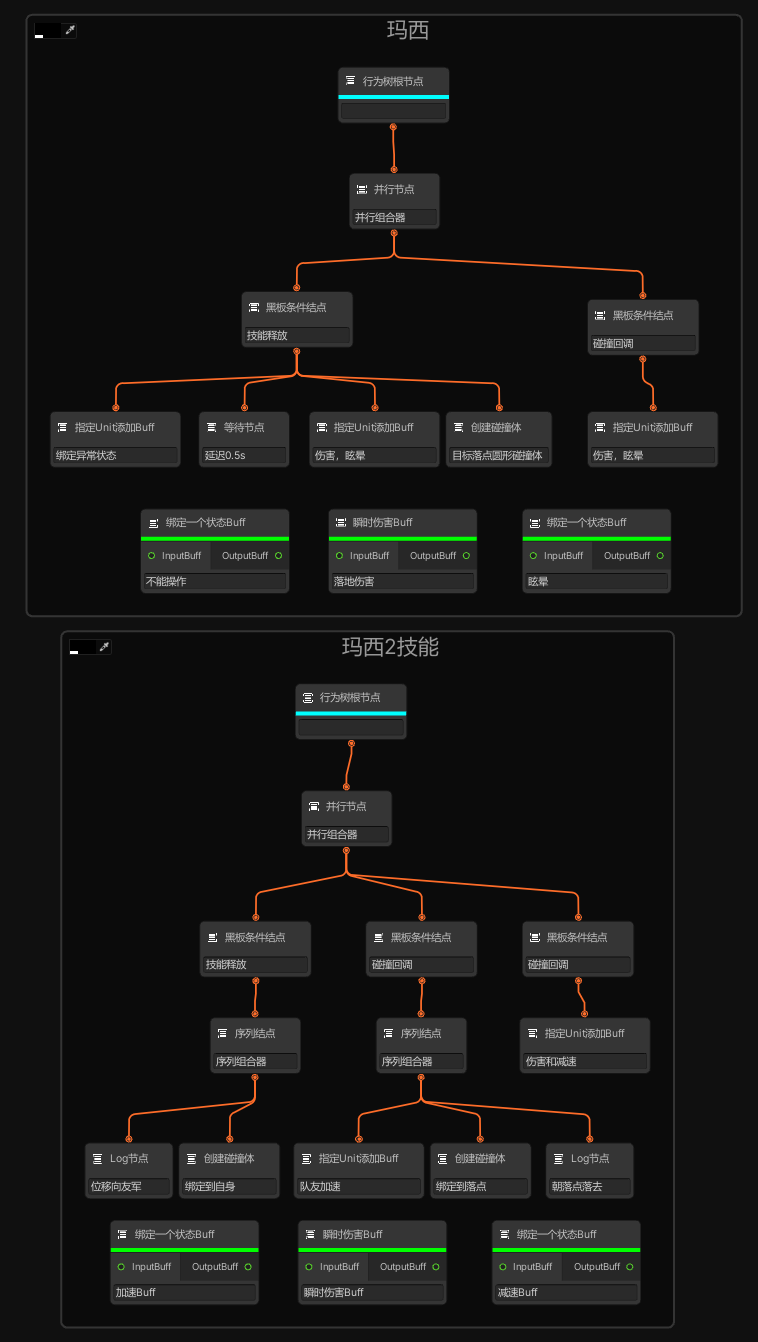This screenshot has height=1342, width=758.
Task: Click the 伤害和减速 description field
Action: (585, 1061)
